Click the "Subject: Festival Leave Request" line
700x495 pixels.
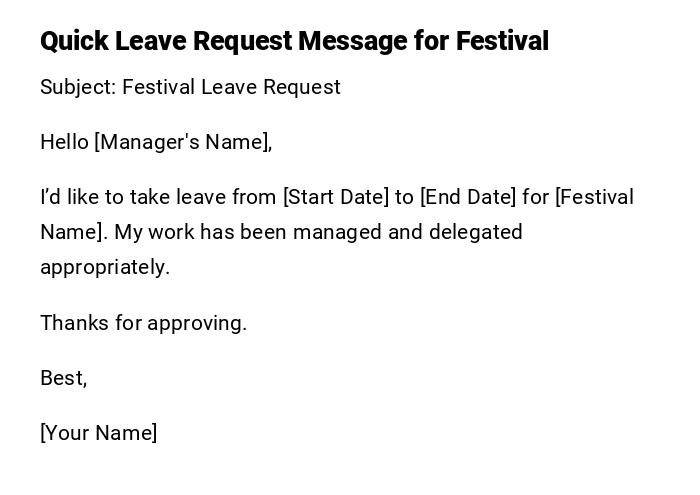190,87
